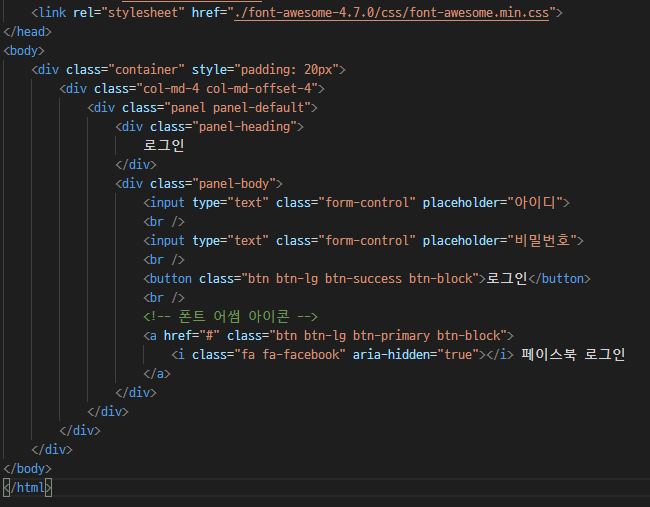
Task: Click the "fa fa-facebook" class value
Action: [290, 354]
